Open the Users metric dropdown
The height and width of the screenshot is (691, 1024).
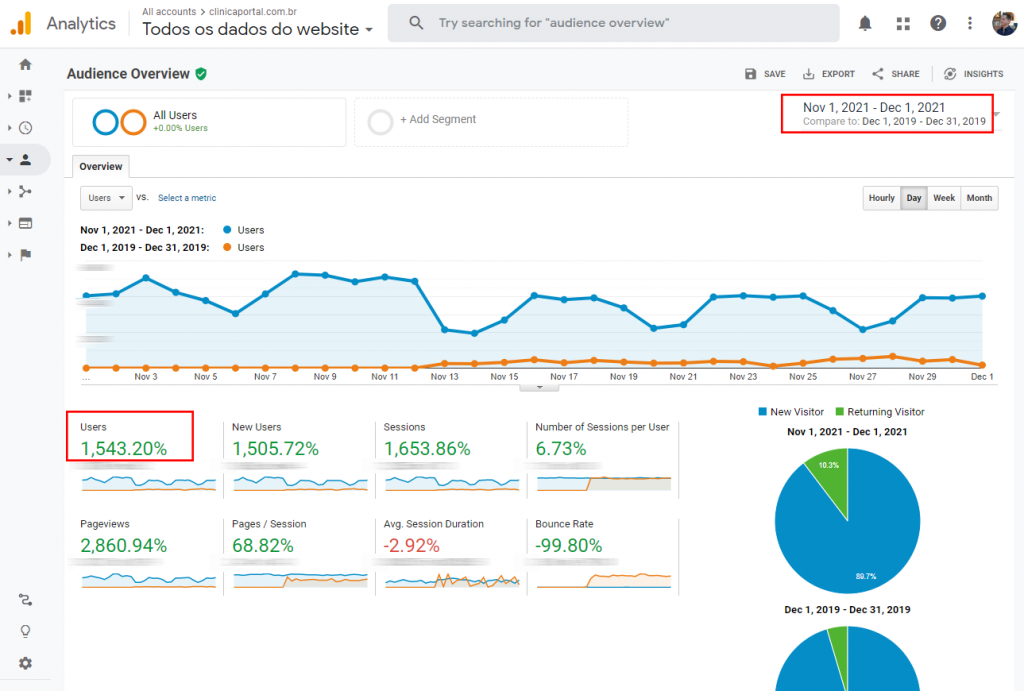(x=105, y=198)
